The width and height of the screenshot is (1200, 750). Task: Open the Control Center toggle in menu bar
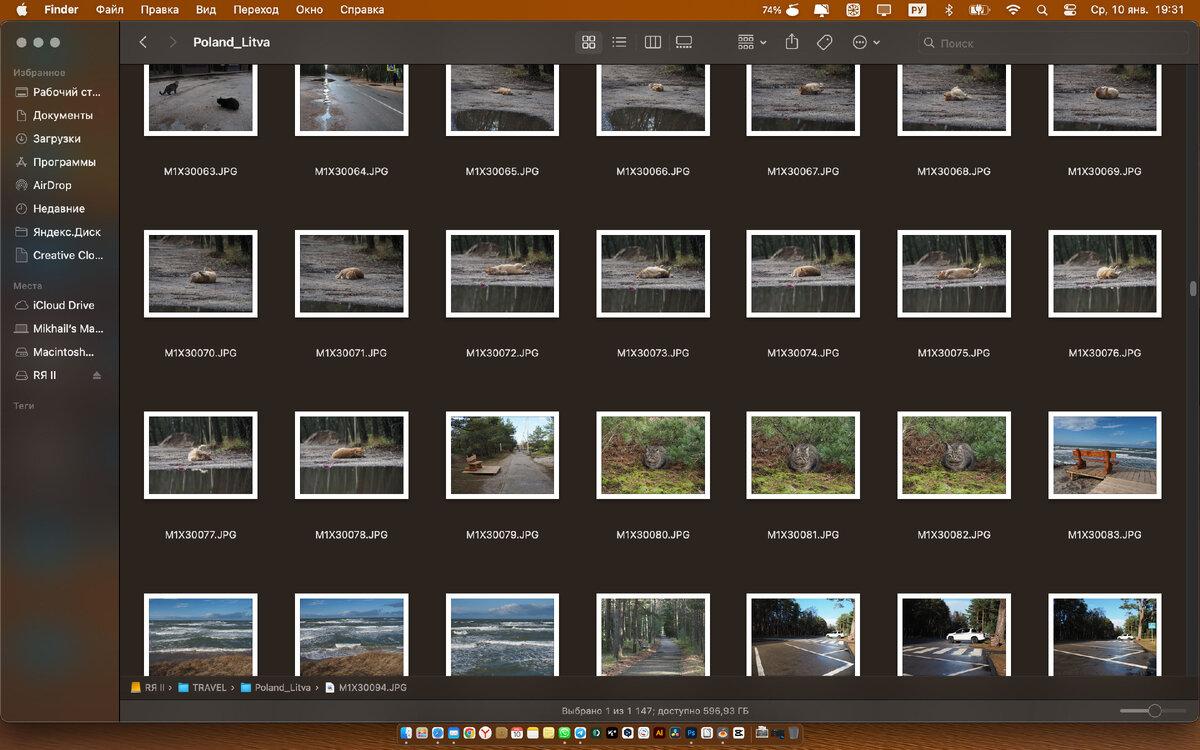pyautogui.click(x=1070, y=10)
